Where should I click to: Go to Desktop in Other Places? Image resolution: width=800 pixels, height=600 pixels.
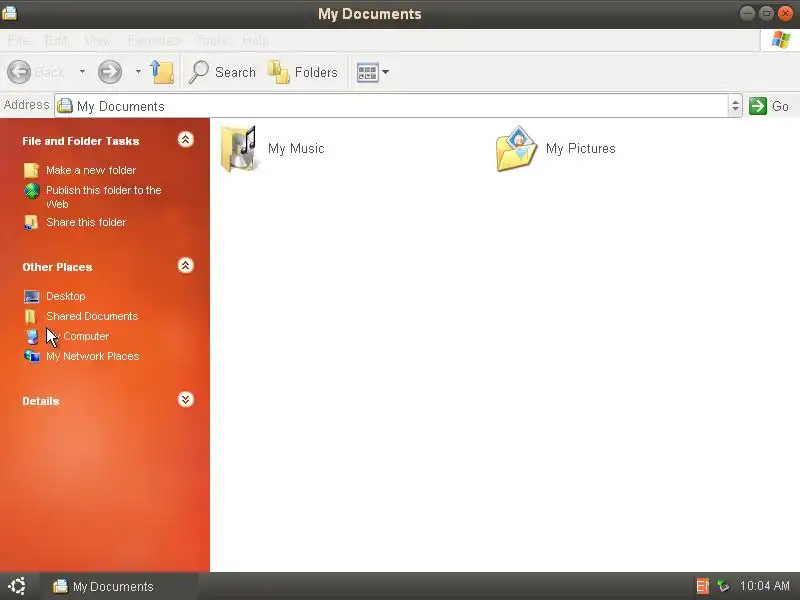(x=66, y=296)
